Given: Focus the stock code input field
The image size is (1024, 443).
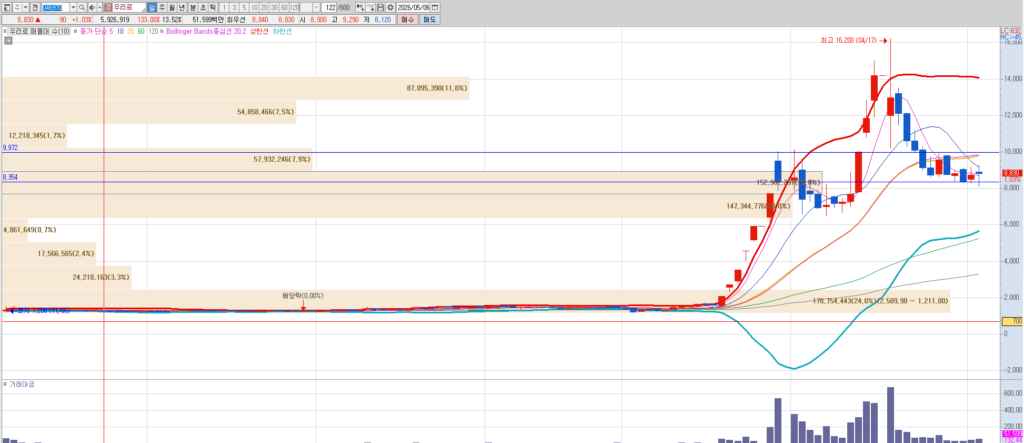Looking at the screenshot, I should point(55,7).
